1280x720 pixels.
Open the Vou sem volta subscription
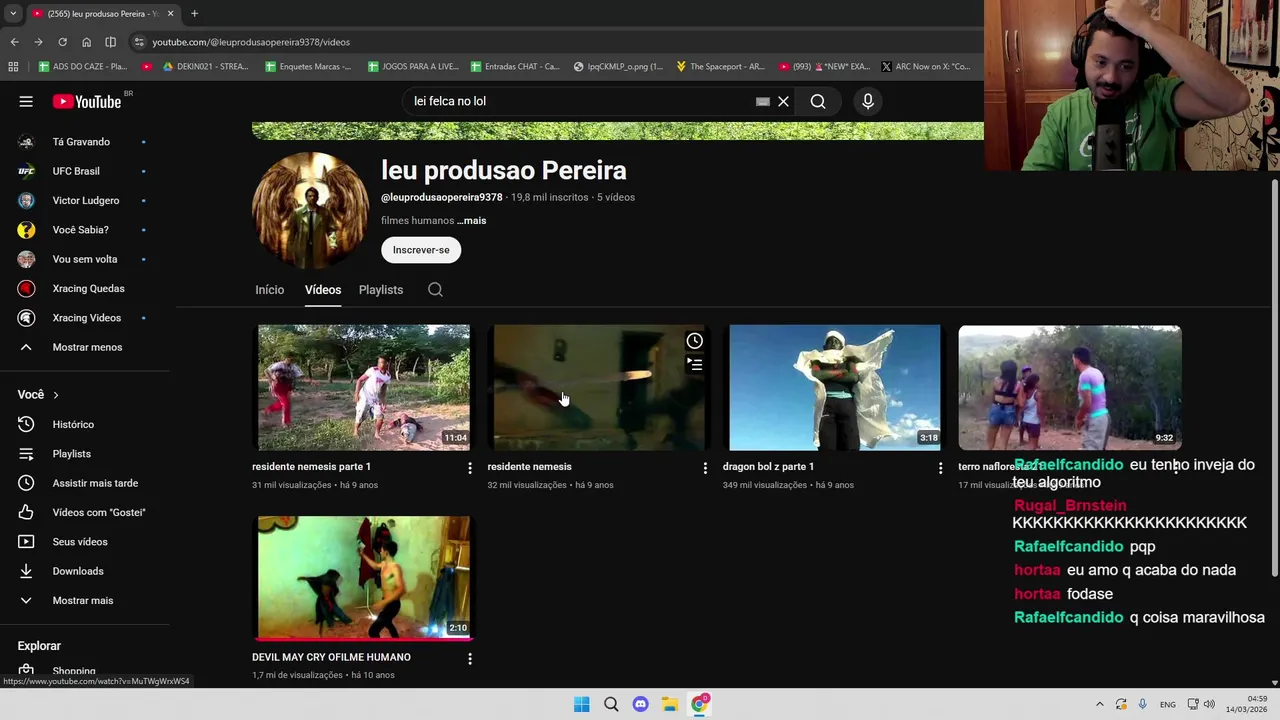coord(85,259)
